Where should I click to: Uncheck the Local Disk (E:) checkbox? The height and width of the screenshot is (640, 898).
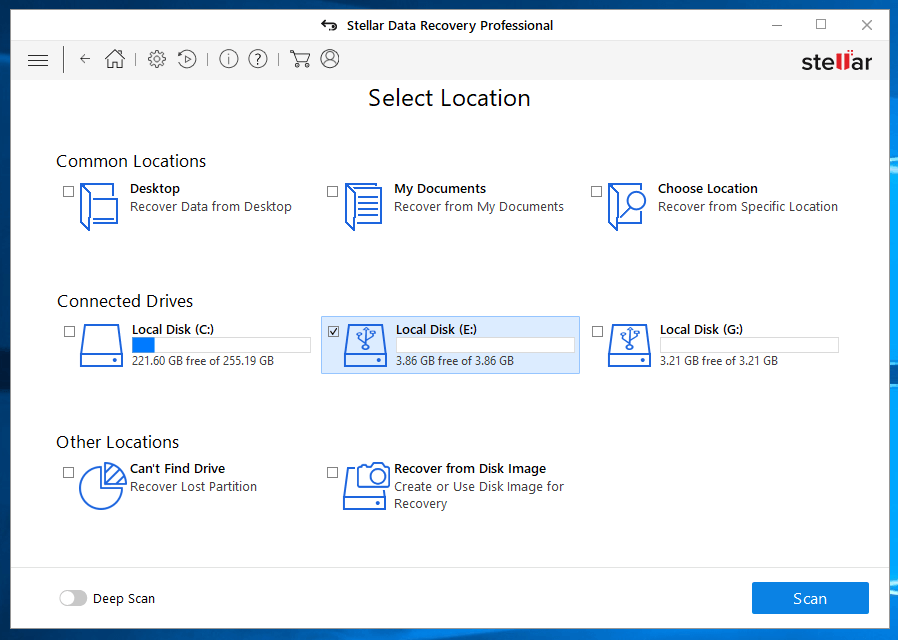333,331
